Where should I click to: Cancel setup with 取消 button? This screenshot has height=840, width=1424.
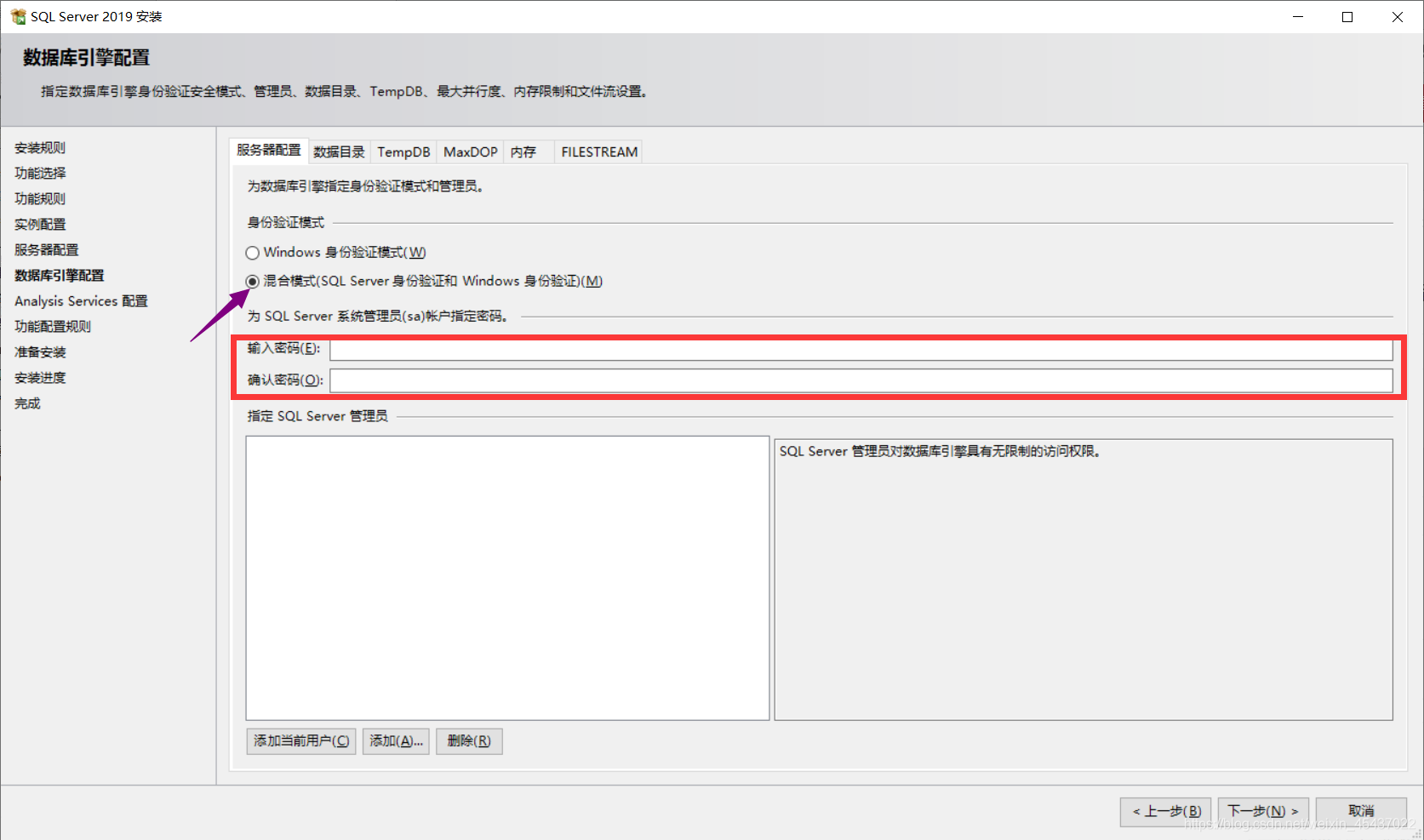click(x=1361, y=811)
